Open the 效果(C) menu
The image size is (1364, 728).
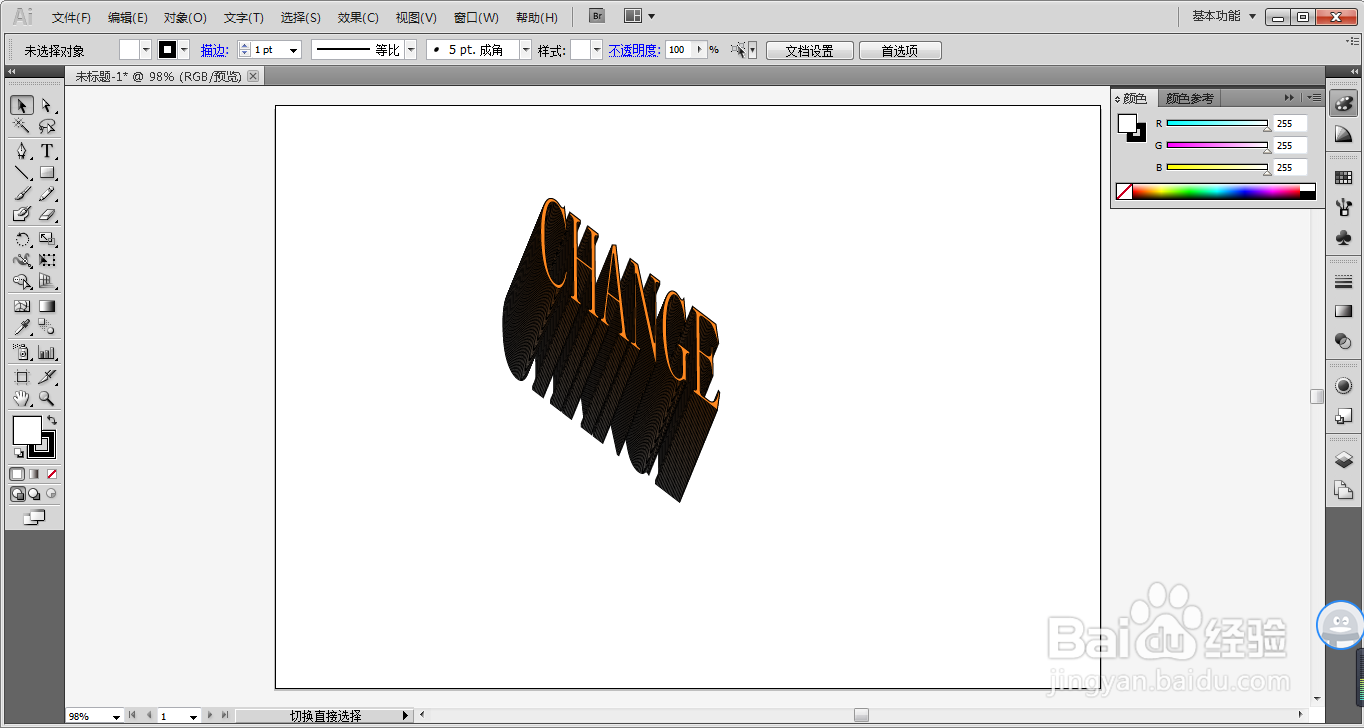point(358,17)
